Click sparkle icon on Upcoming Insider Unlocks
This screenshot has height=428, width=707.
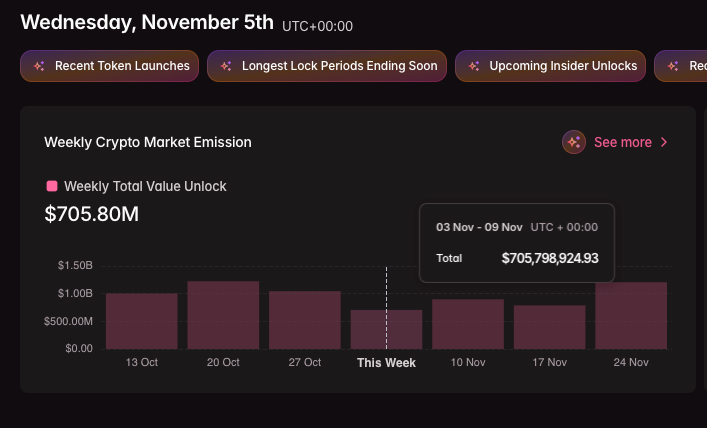point(474,66)
